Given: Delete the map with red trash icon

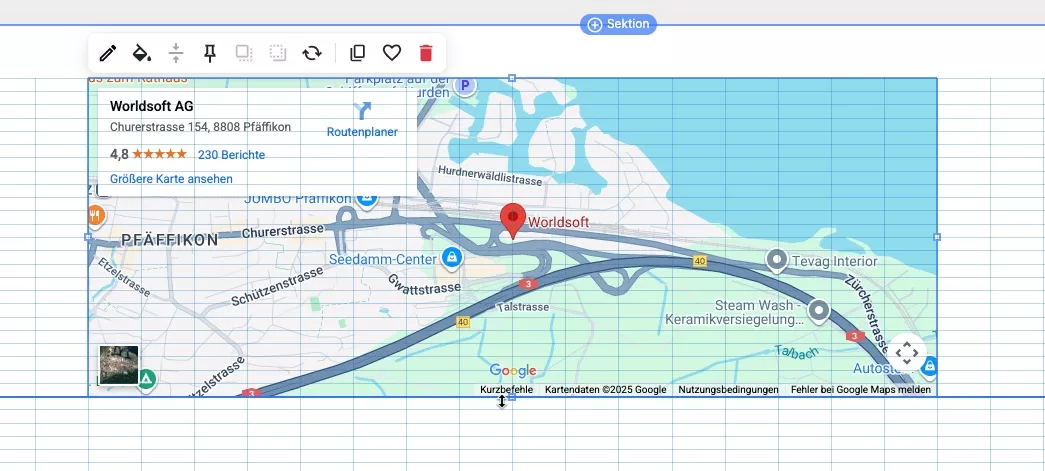Looking at the screenshot, I should tap(426, 54).
